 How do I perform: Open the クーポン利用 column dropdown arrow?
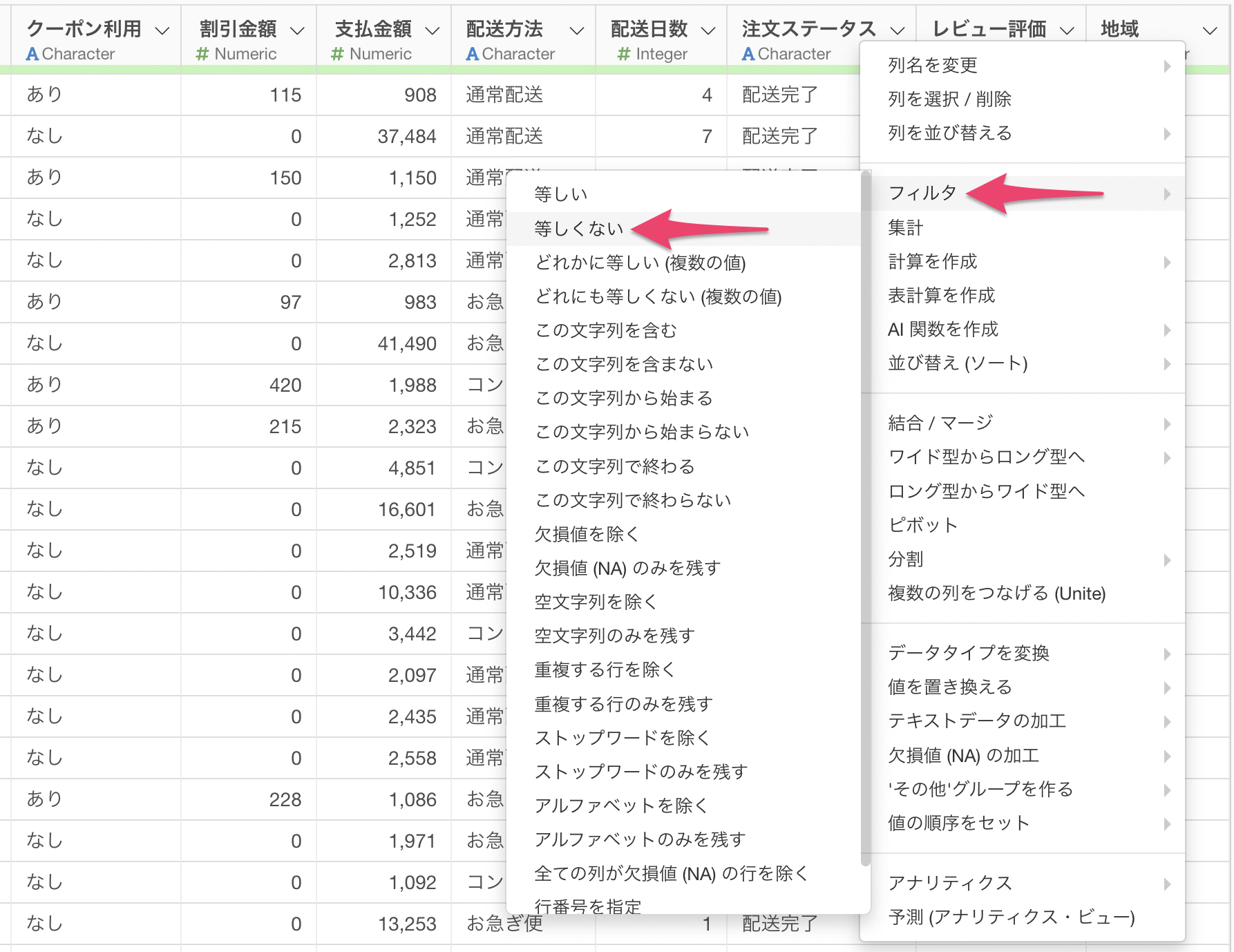(x=162, y=30)
